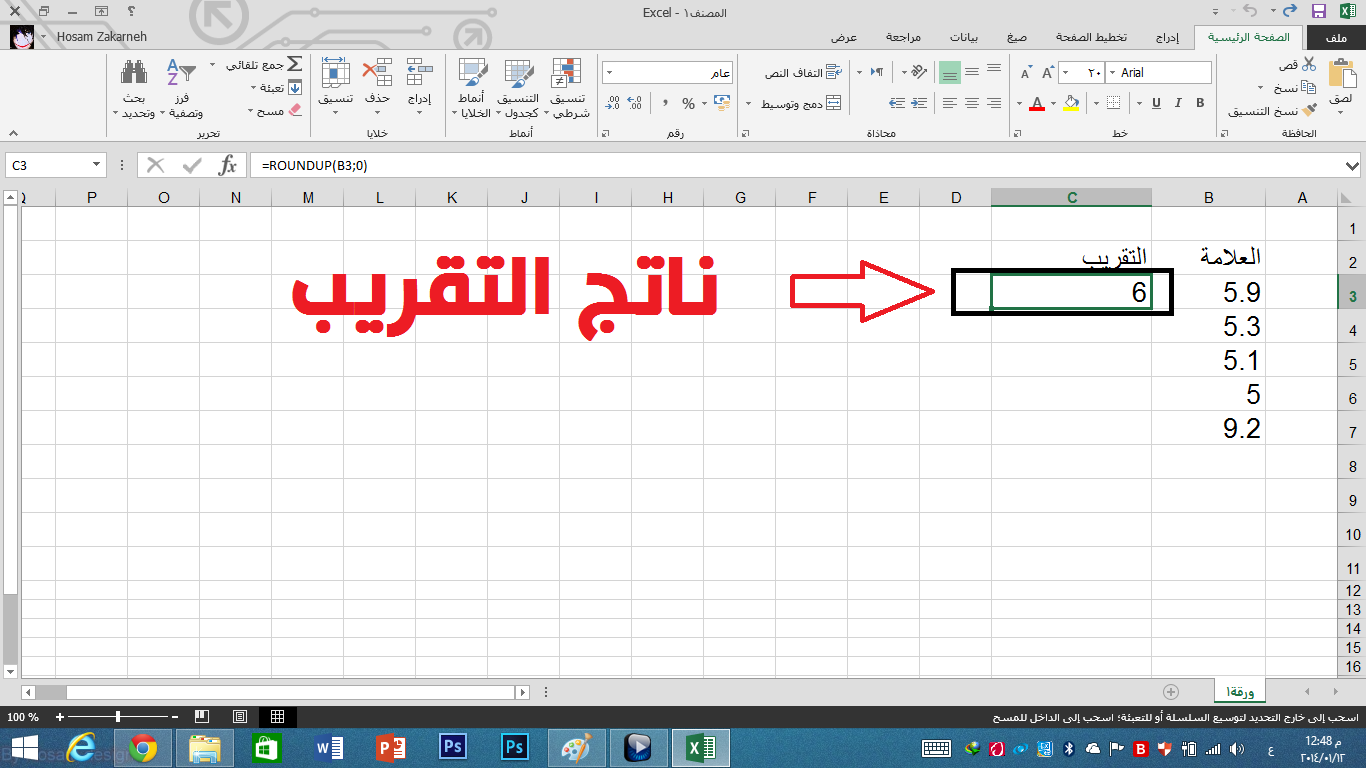1366x768 pixels.
Task: Open the font size dropdown
Action: 1065,73
